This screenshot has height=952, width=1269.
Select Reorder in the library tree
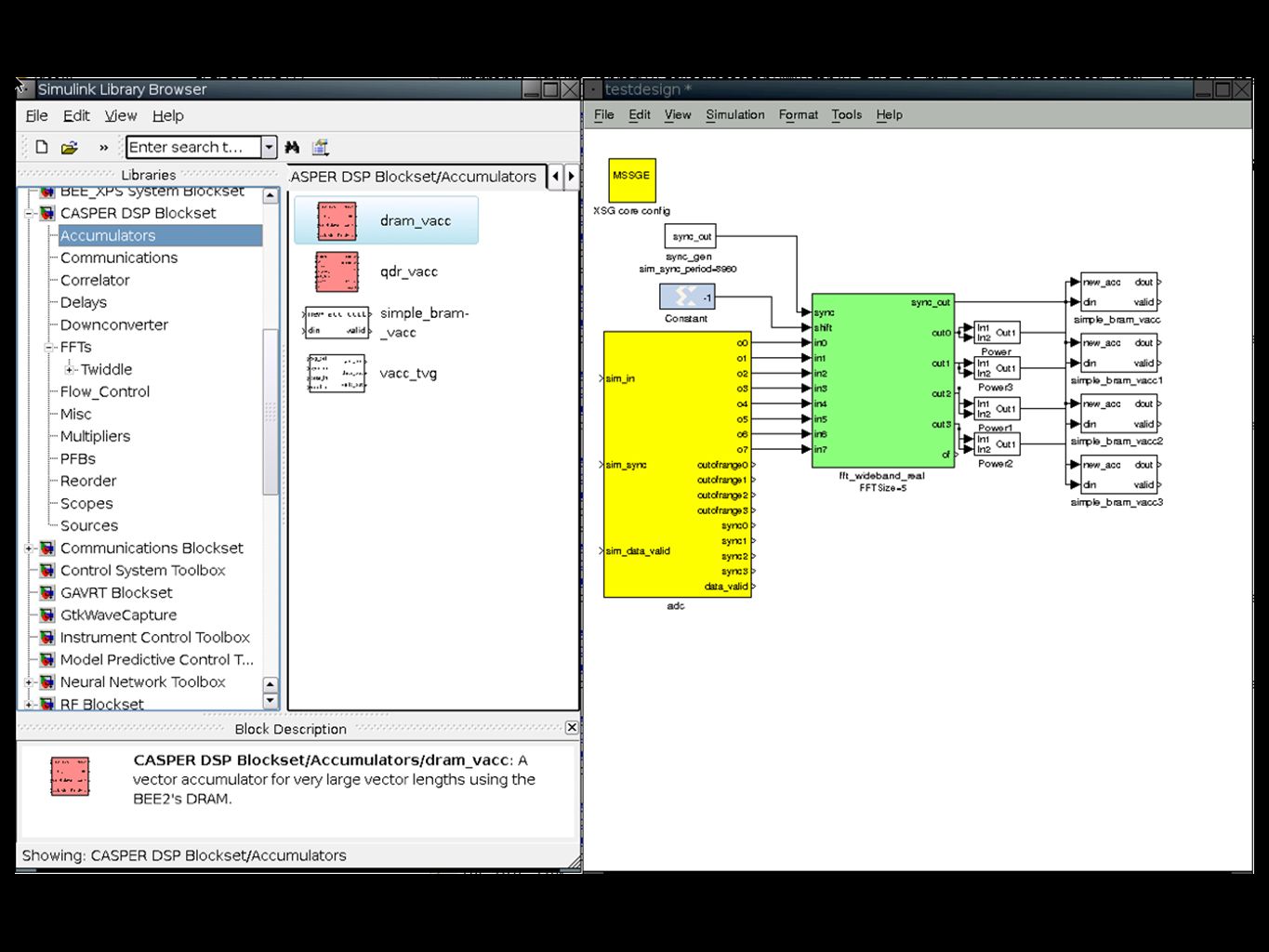[88, 481]
